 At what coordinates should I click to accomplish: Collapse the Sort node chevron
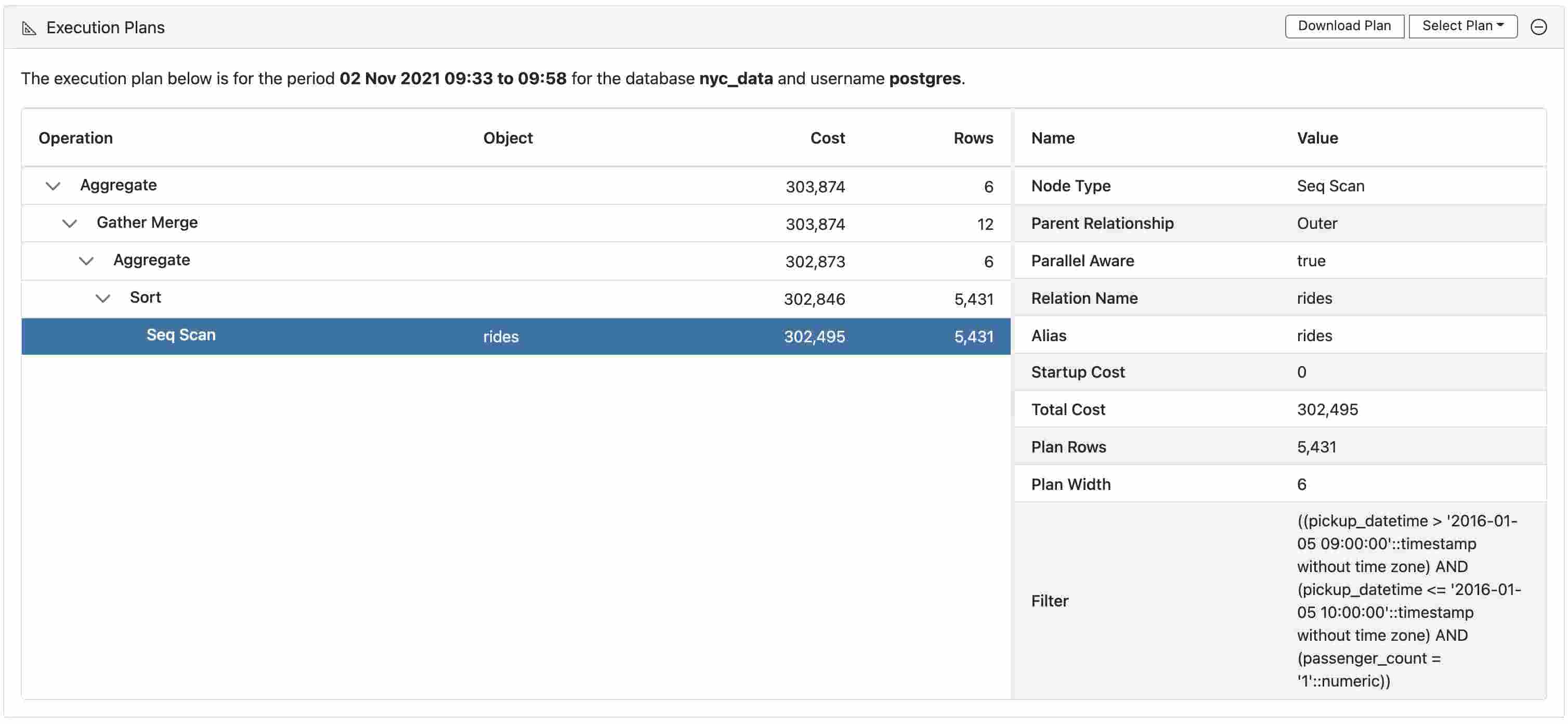coord(103,299)
